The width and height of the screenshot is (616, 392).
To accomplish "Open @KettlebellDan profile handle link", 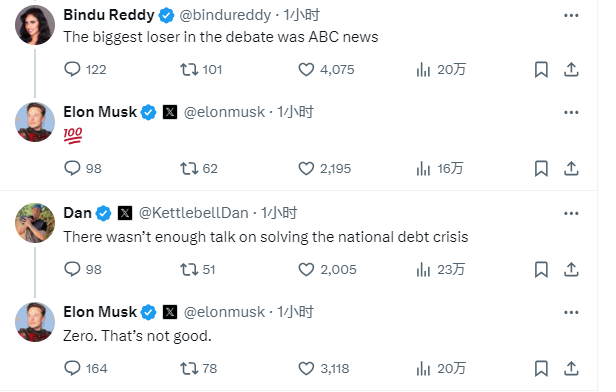I will click(193, 213).
